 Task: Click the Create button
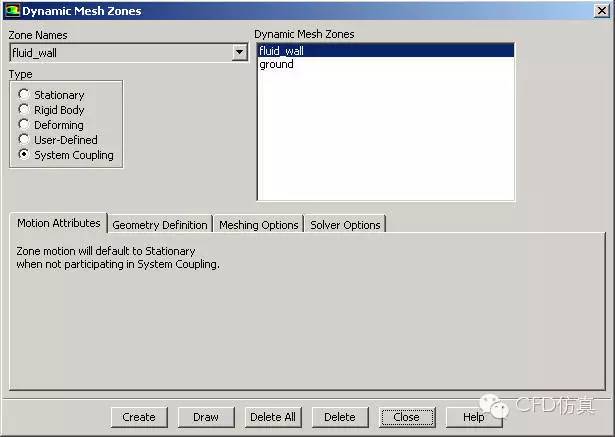(x=139, y=417)
